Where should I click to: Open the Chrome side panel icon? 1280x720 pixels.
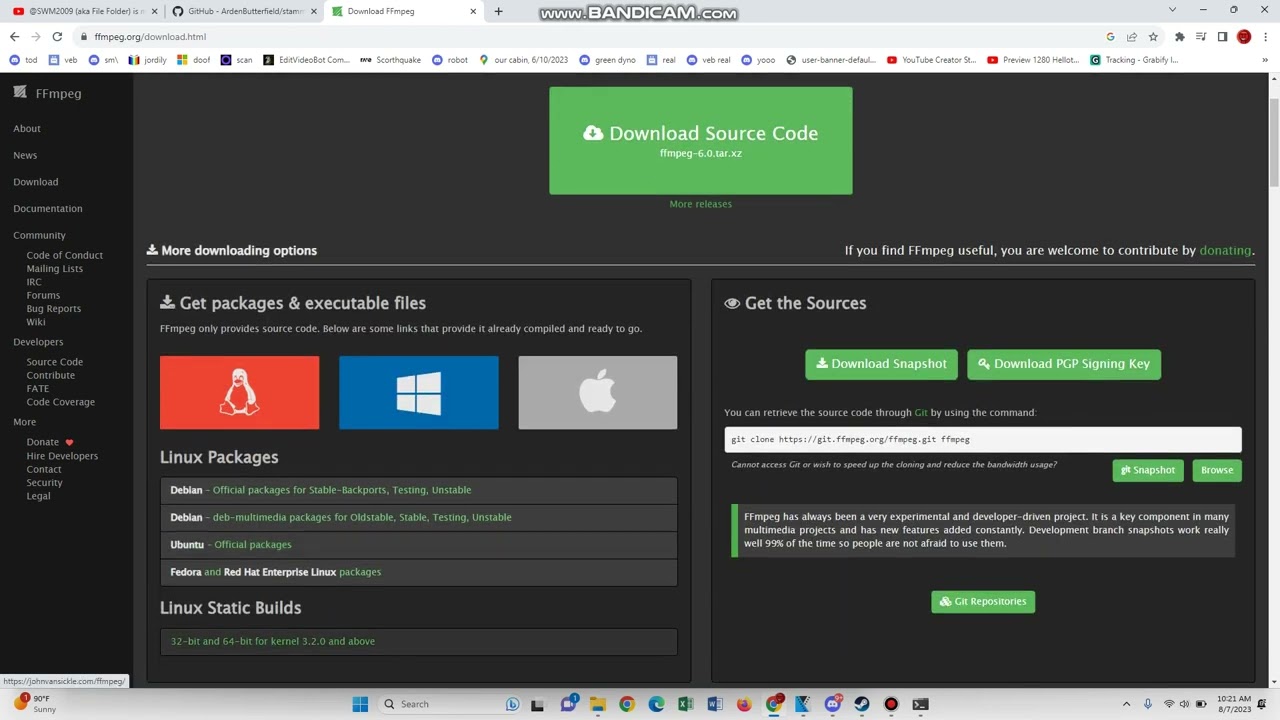pyautogui.click(x=1222, y=37)
